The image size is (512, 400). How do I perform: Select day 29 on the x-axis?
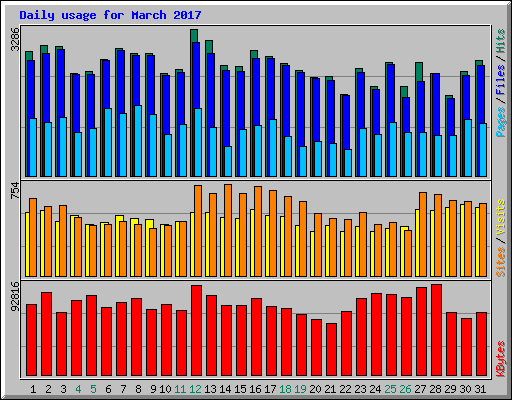coord(450,389)
